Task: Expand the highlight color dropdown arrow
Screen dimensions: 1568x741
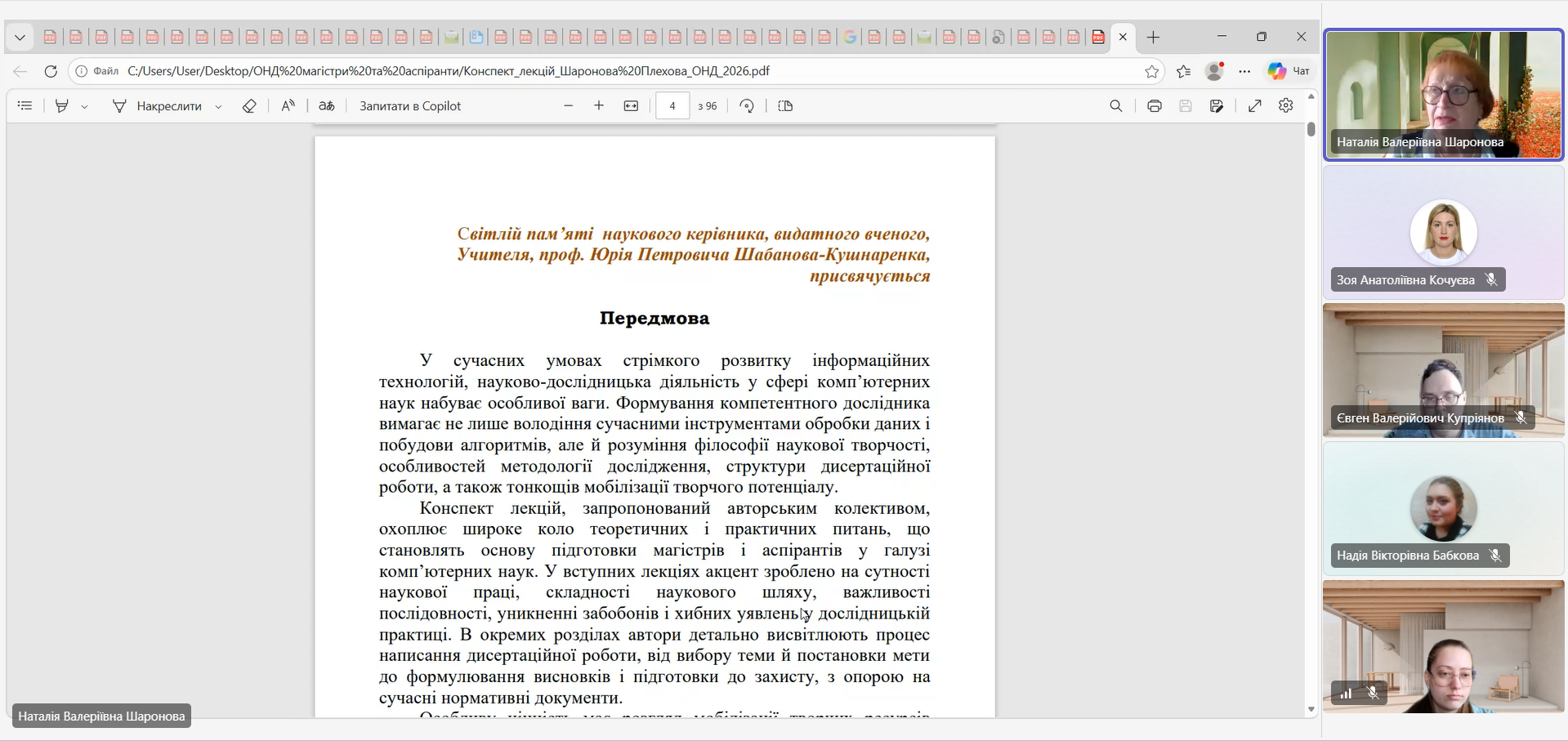Action: click(x=84, y=107)
